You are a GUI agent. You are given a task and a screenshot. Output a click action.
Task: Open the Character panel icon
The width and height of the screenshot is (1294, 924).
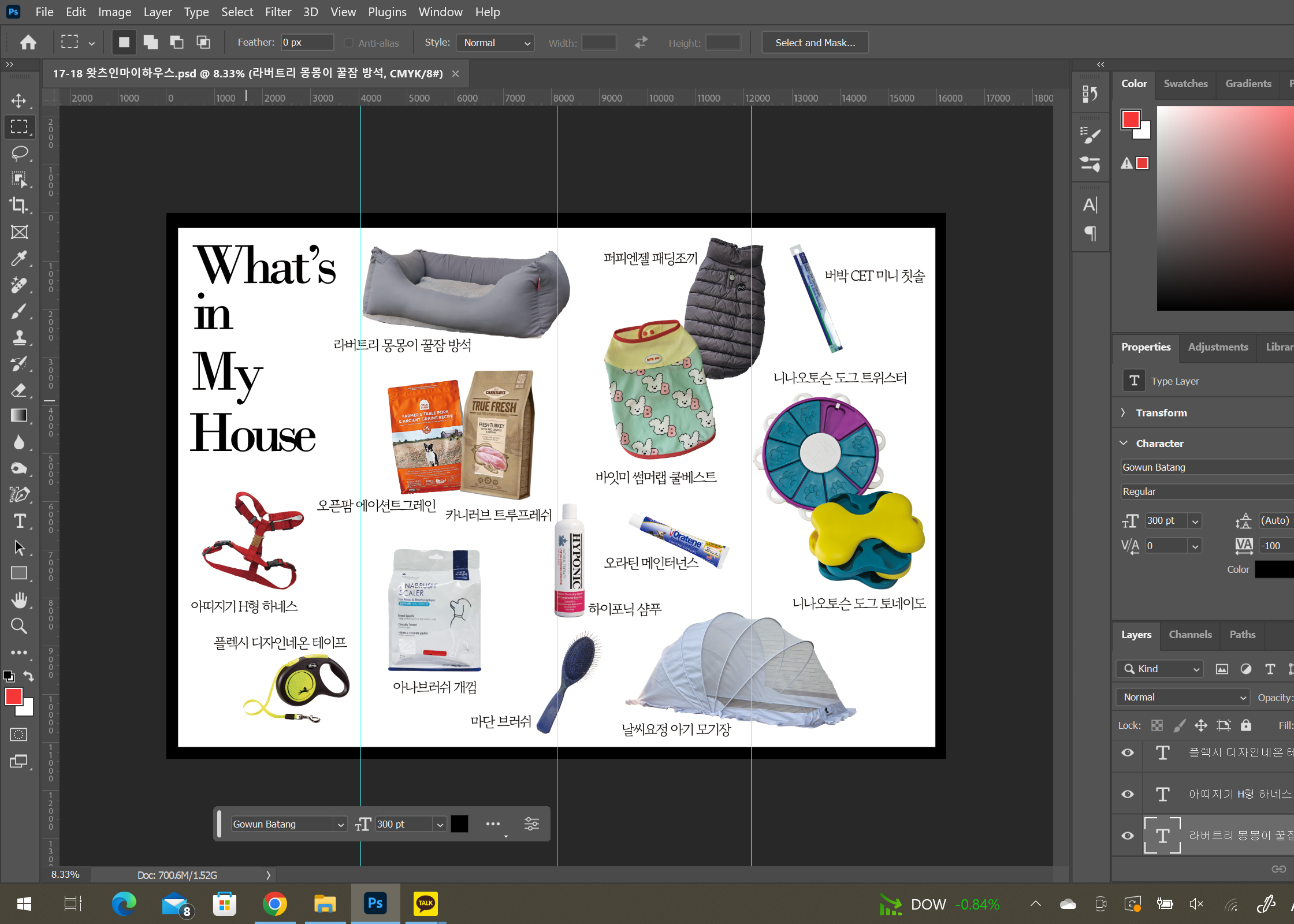pyautogui.click(x=1090, y=205)
